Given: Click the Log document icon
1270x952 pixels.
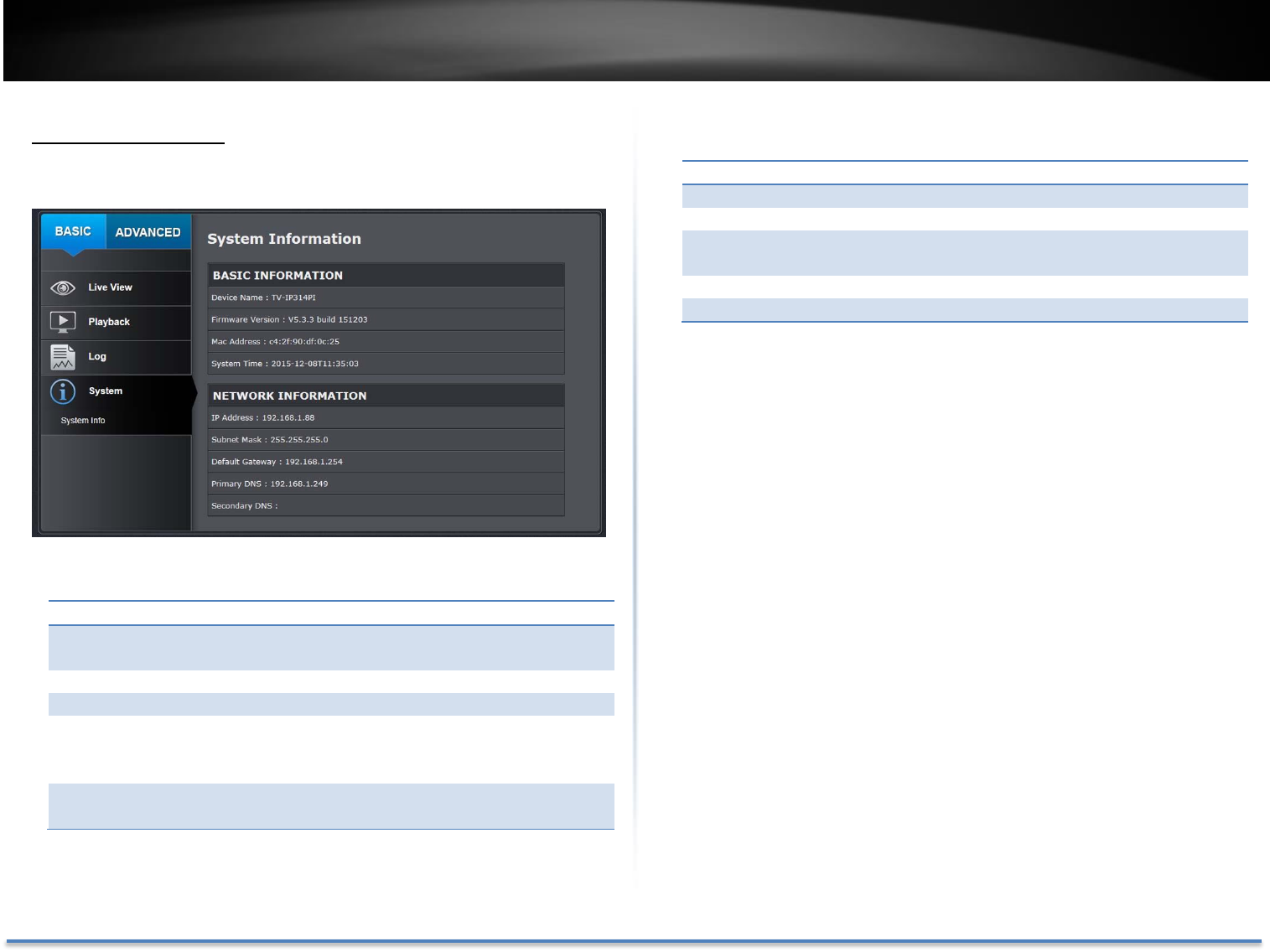Looking at the screenshot, I should (63, 357).
